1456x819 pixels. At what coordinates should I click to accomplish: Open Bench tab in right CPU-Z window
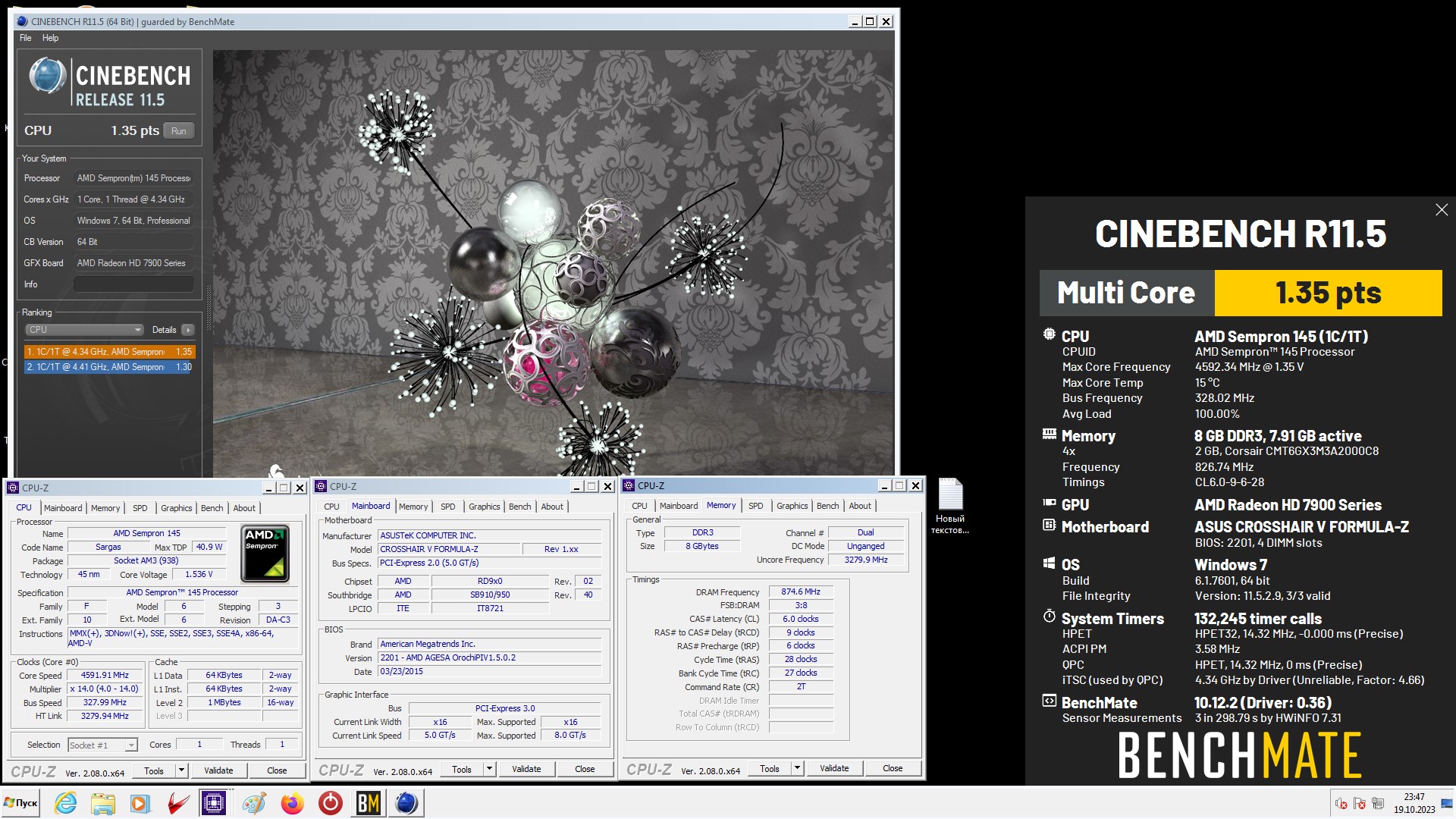click(x=827, y=506)
